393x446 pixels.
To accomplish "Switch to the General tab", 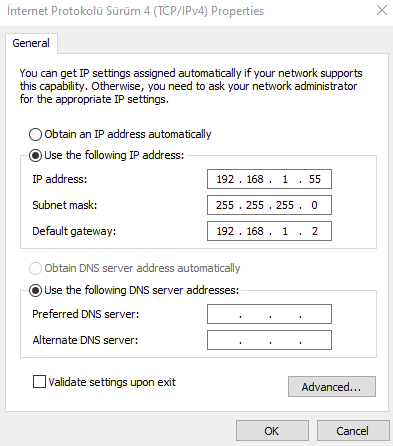I will (31, 43).
